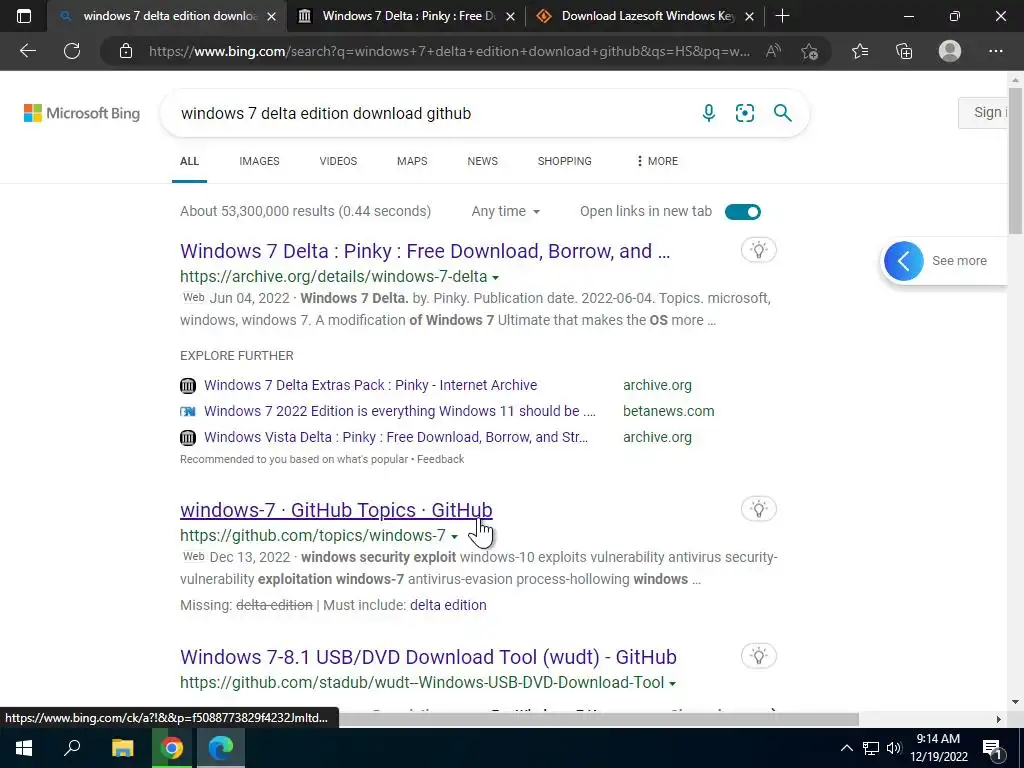This screenshot has height=768, width=1024.
Task: Submit search with magnifier icon
Action: click(782, 113)
